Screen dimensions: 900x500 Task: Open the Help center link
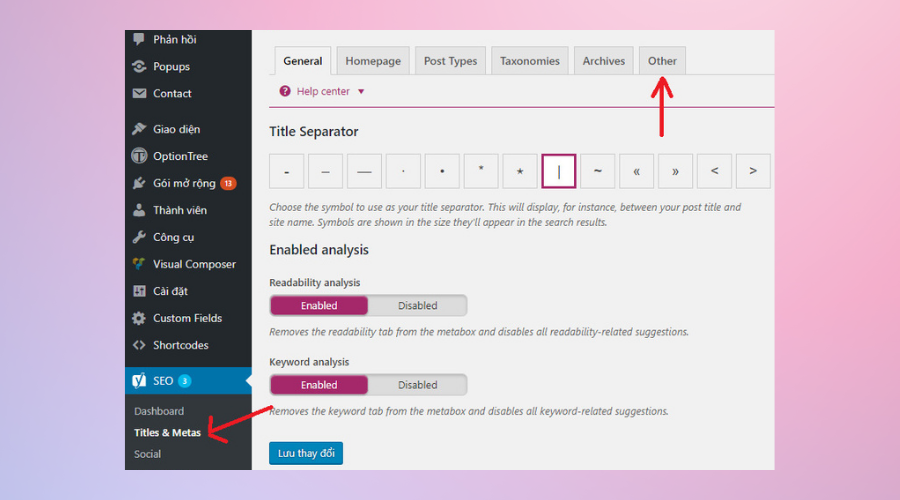(323, 91)
